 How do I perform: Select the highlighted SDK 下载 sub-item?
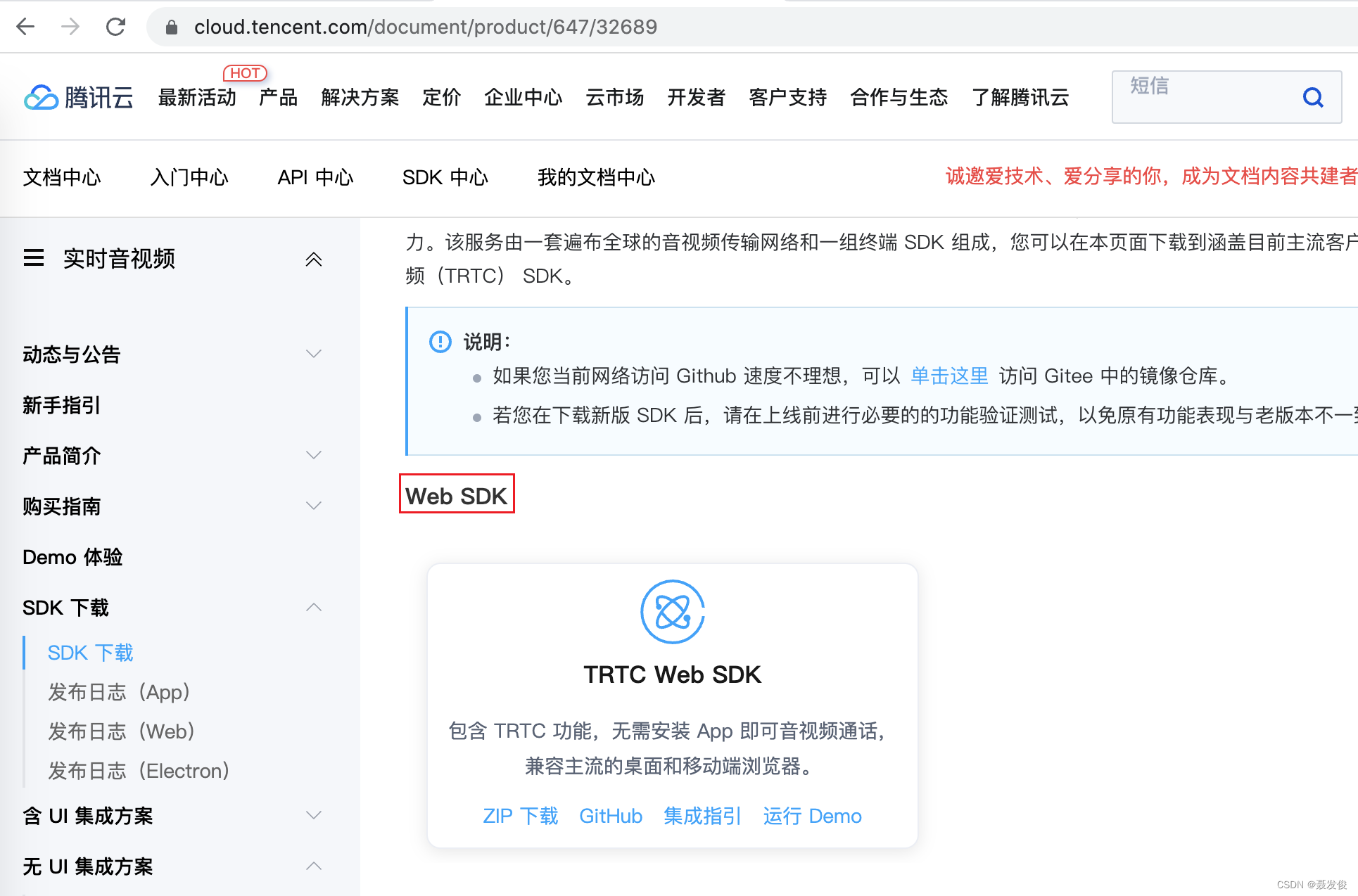90,653
